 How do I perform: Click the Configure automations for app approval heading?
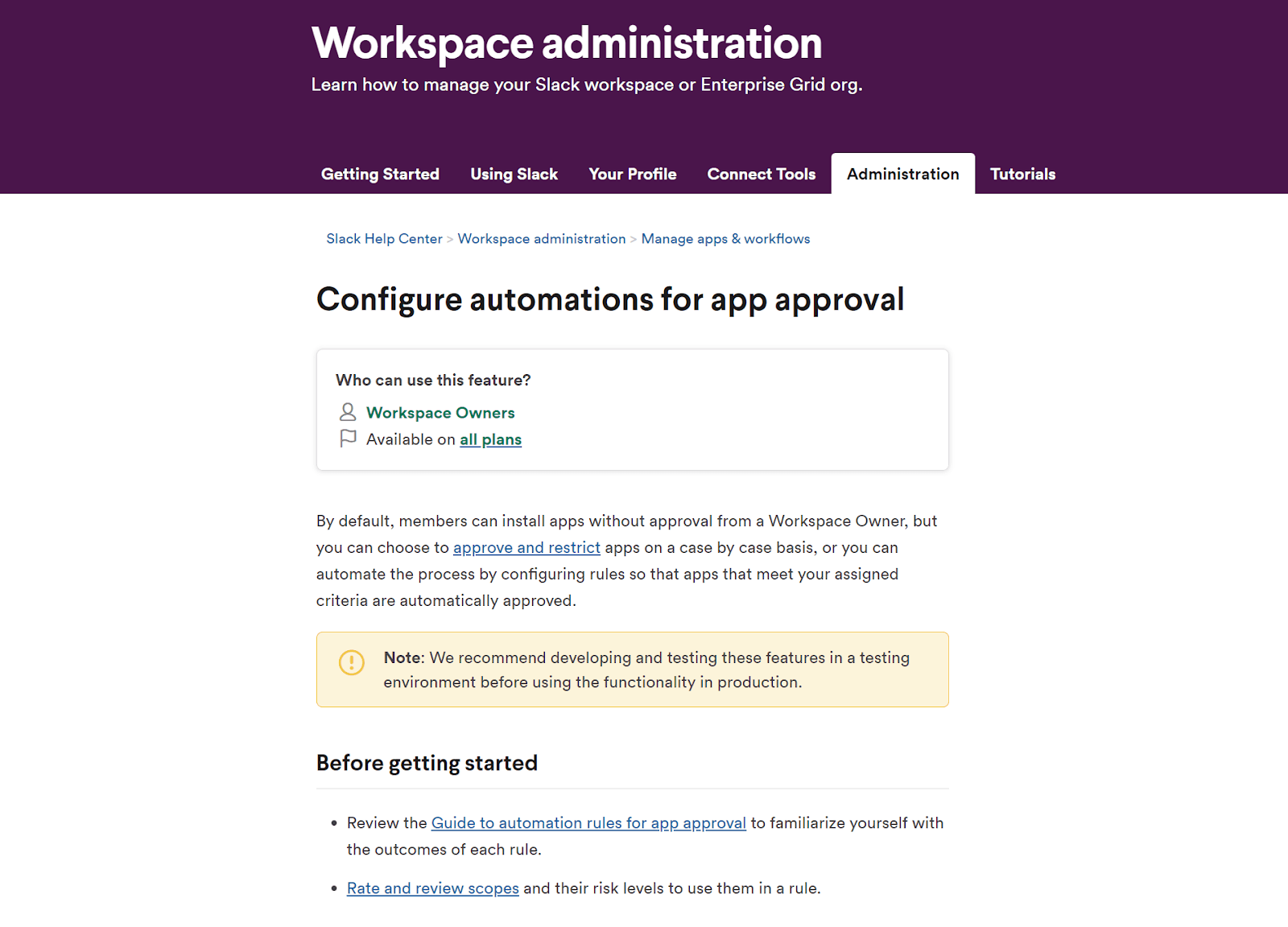tap(610, 299)
